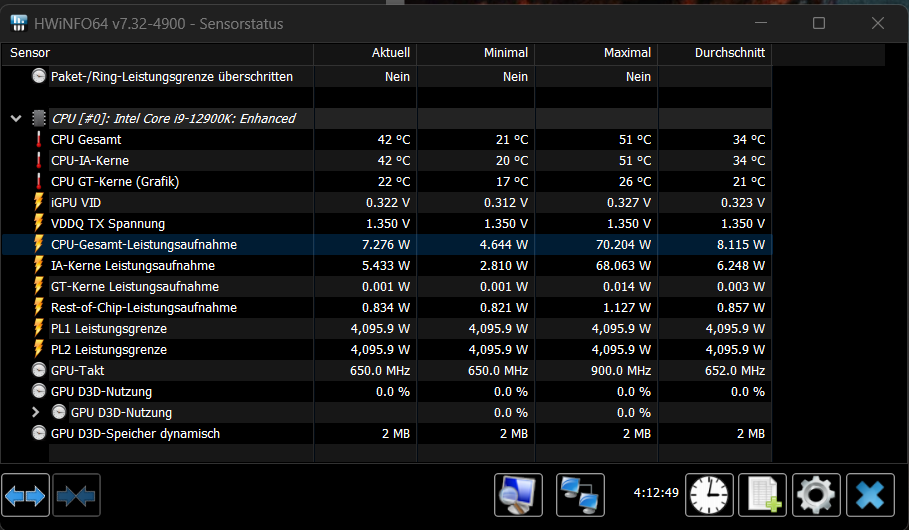Expand the nested GPU D3D-Nutzung row

[x=35, y=412]
